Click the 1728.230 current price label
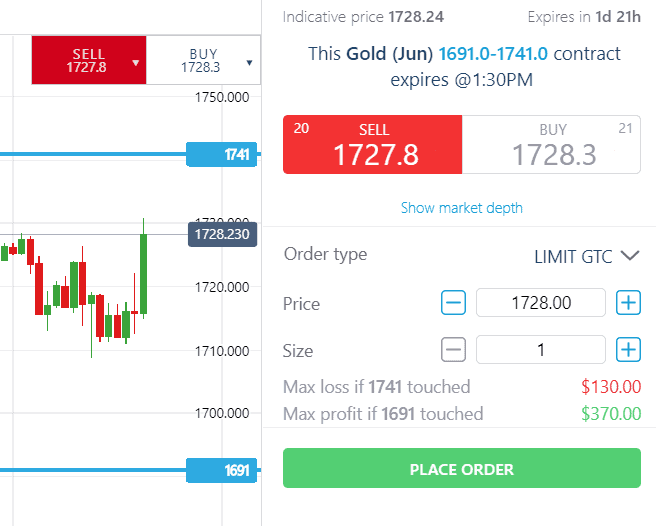 click(x=222, y=234)
